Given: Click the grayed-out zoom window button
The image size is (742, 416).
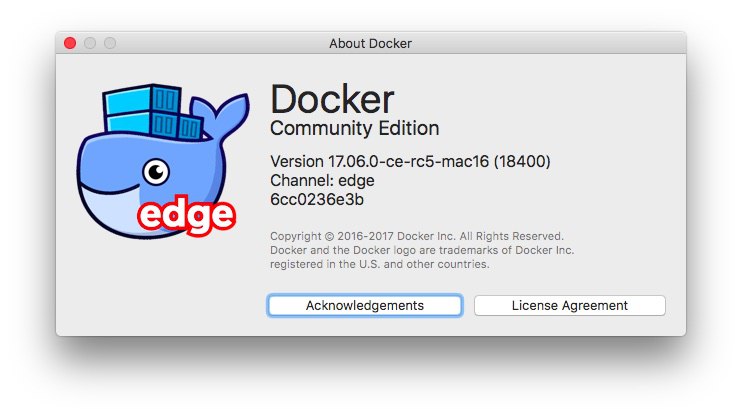Looking at the screenshot, I should coord(110,43).
